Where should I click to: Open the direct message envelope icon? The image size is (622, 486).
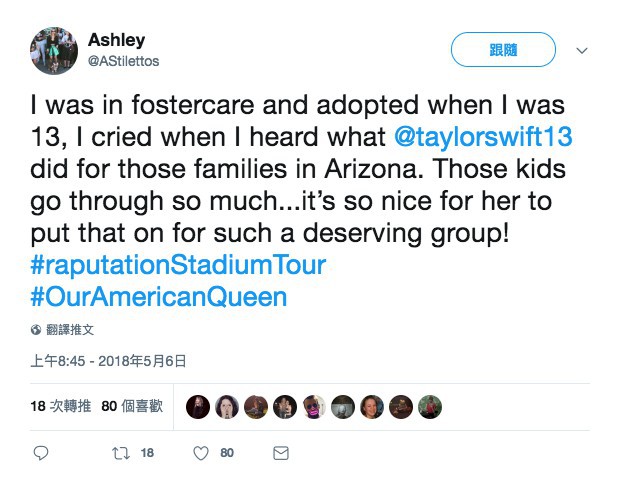click(x=281, y=453)
